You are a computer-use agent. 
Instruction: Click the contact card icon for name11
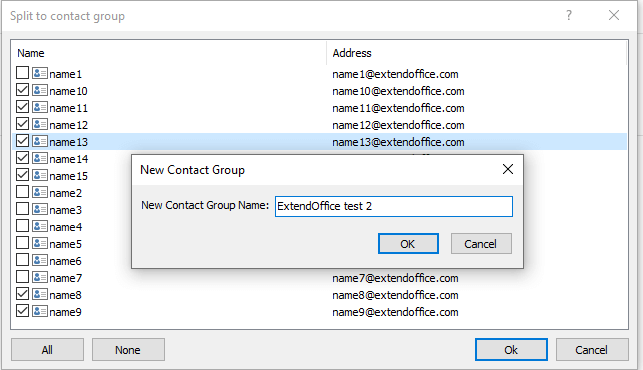[40, 107]
